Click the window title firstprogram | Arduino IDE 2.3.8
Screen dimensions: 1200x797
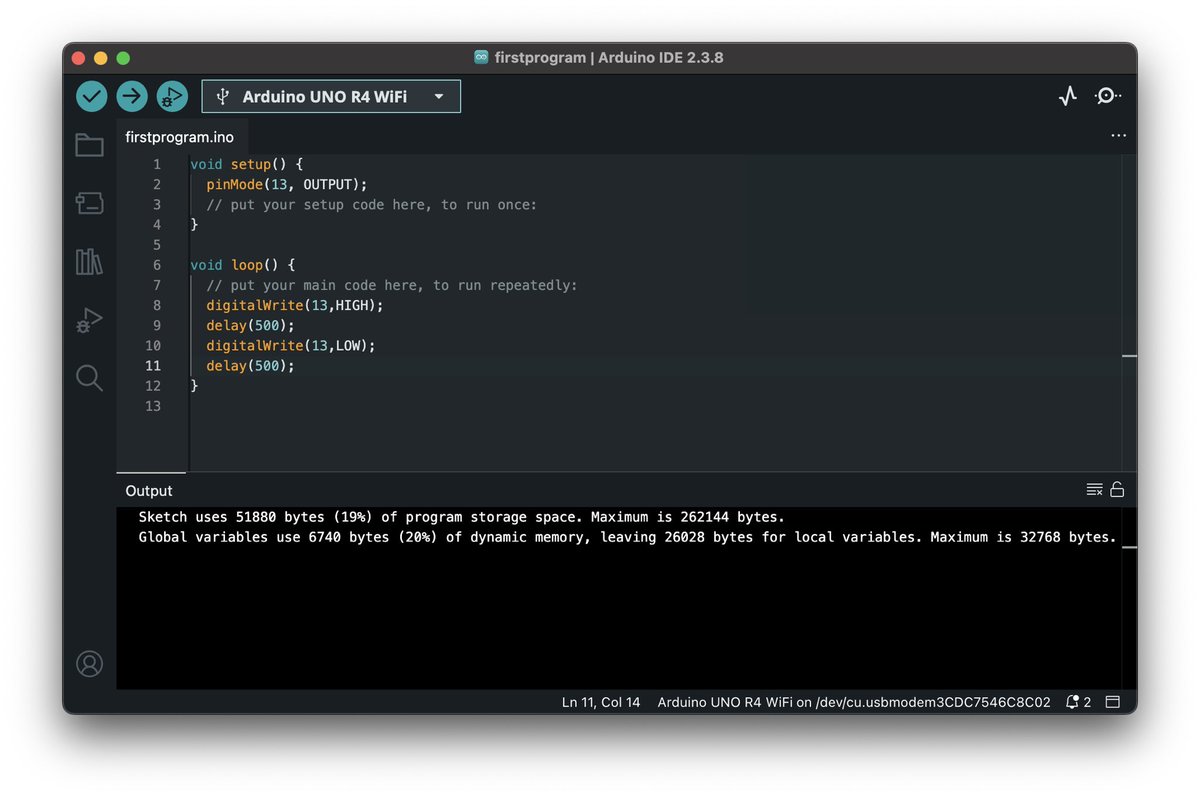coord(609,58)
